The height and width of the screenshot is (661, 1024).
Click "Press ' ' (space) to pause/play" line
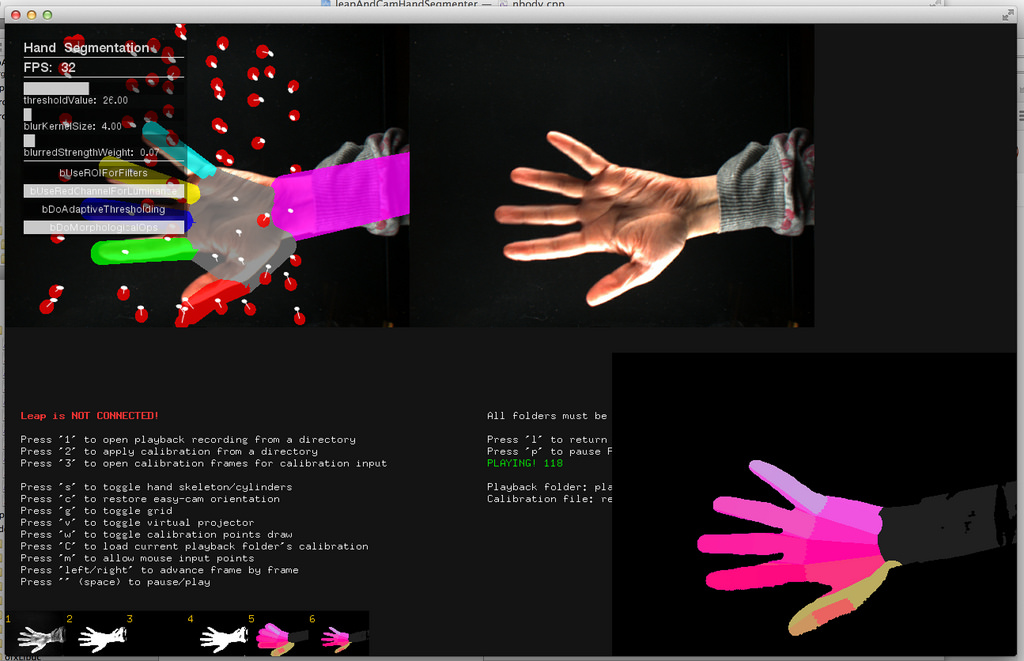(116, 582)
